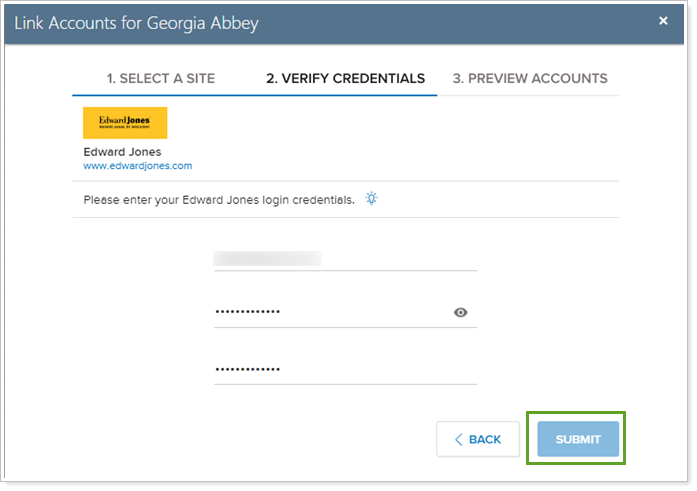Click the login credentials instruction text
Image resolution: width=697 pixels, height=491 pixels.
point(219,200)
